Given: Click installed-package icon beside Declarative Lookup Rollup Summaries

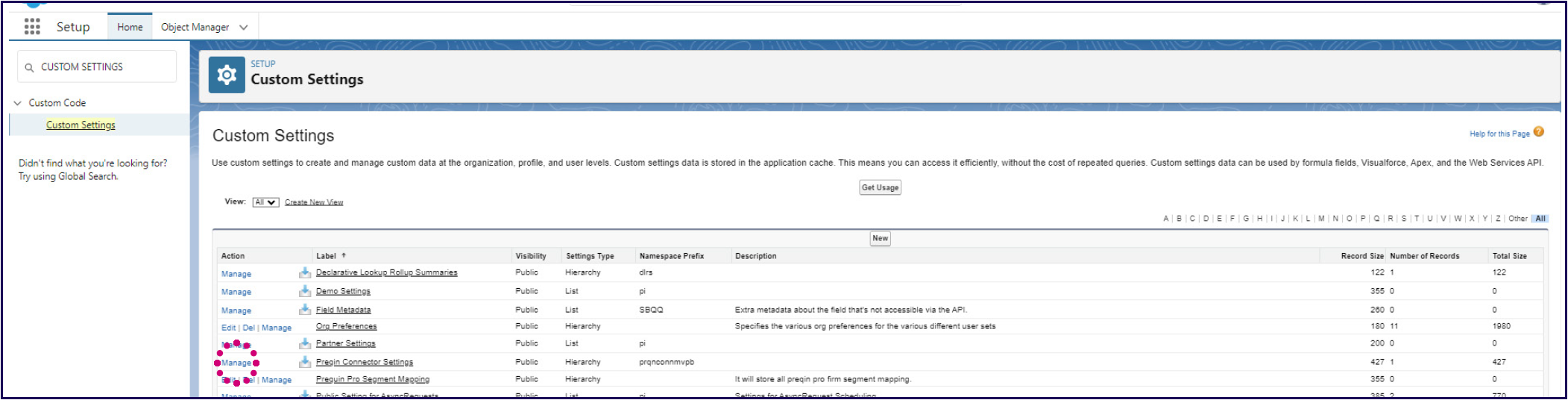Looking at the screenshot, I should click(305, 272).
